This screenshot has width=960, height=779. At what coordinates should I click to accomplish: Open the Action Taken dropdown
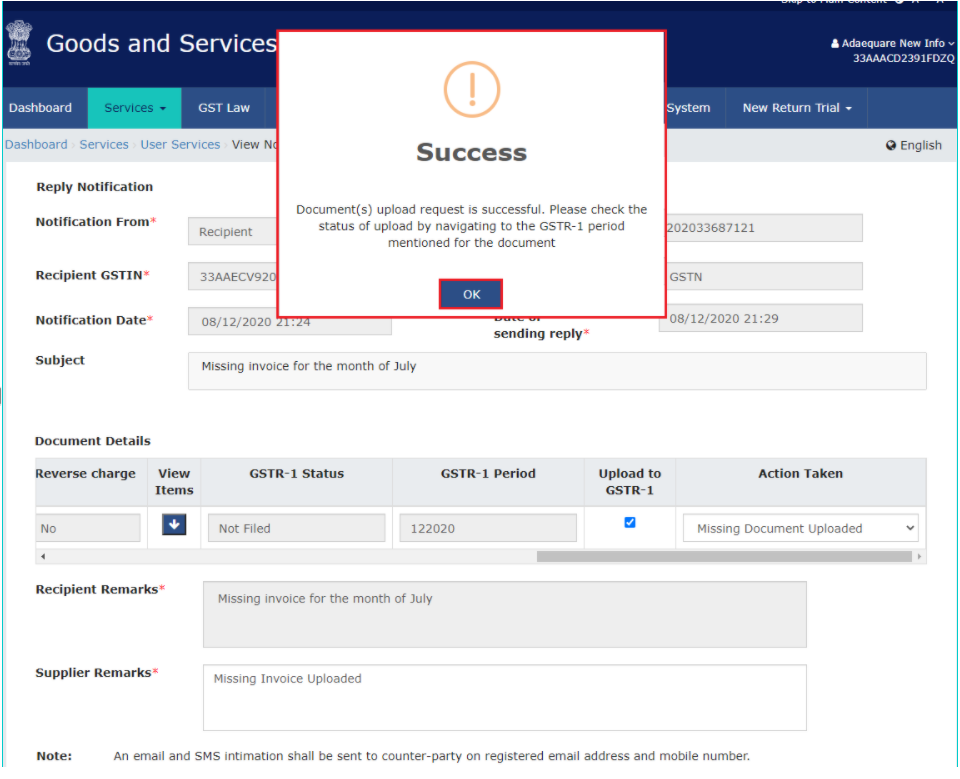(x=801, y=528)
